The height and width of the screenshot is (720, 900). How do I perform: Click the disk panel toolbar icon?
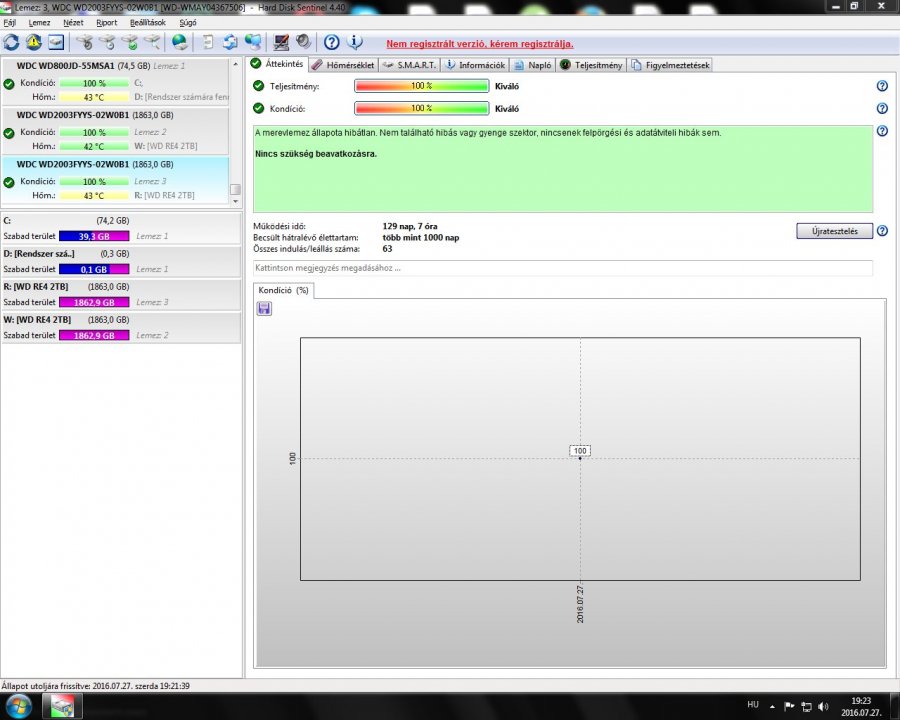coord(56,42)
